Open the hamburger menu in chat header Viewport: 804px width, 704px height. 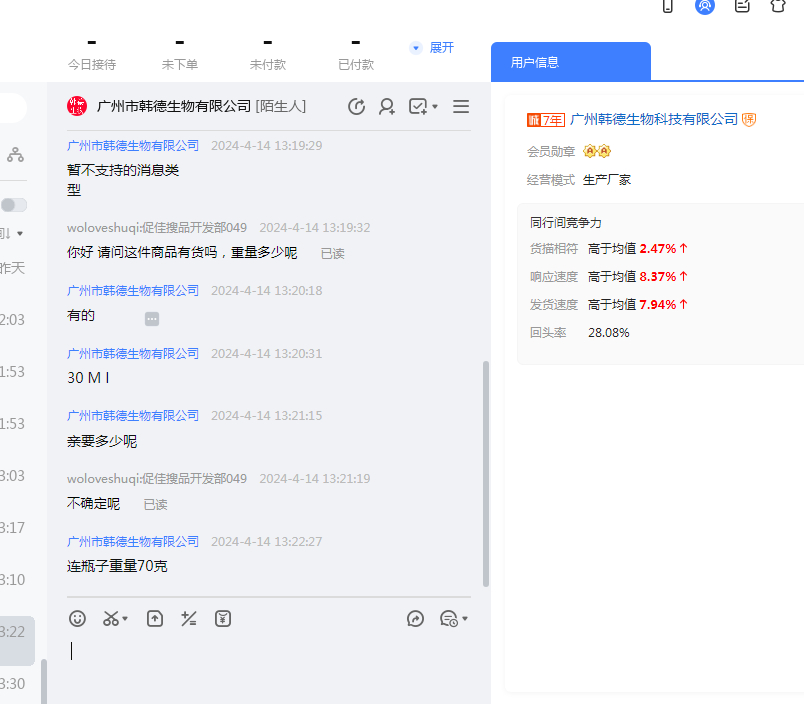click(461, 107)
